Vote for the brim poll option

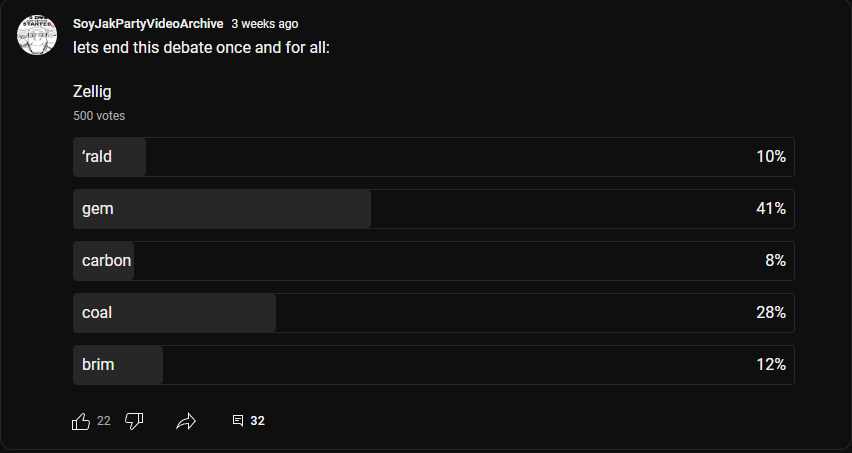point(433,365)
